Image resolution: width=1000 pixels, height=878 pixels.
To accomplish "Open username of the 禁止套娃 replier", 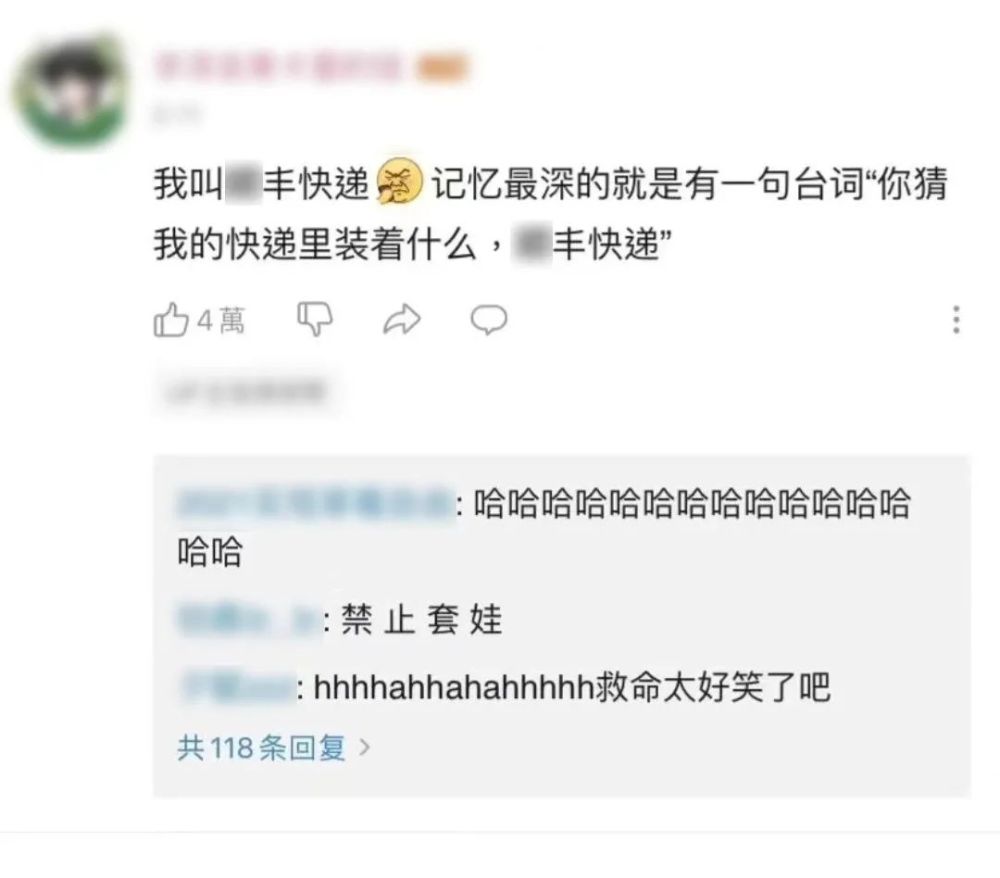I will pyautogui.click(x=249, y=618).
